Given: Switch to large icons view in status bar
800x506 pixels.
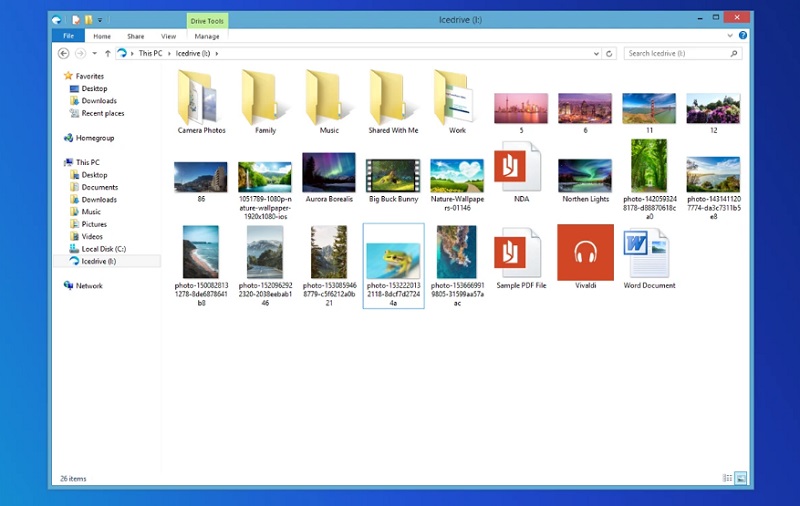Looking at the screenshot, I should (x=740, y=479).
